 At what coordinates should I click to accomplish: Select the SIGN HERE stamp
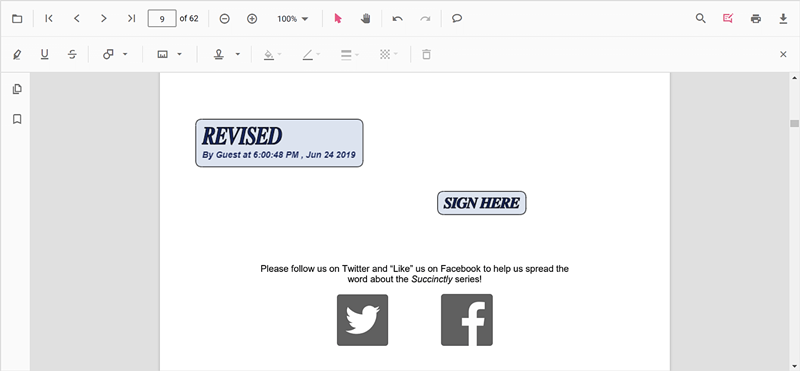coord(482,203)
